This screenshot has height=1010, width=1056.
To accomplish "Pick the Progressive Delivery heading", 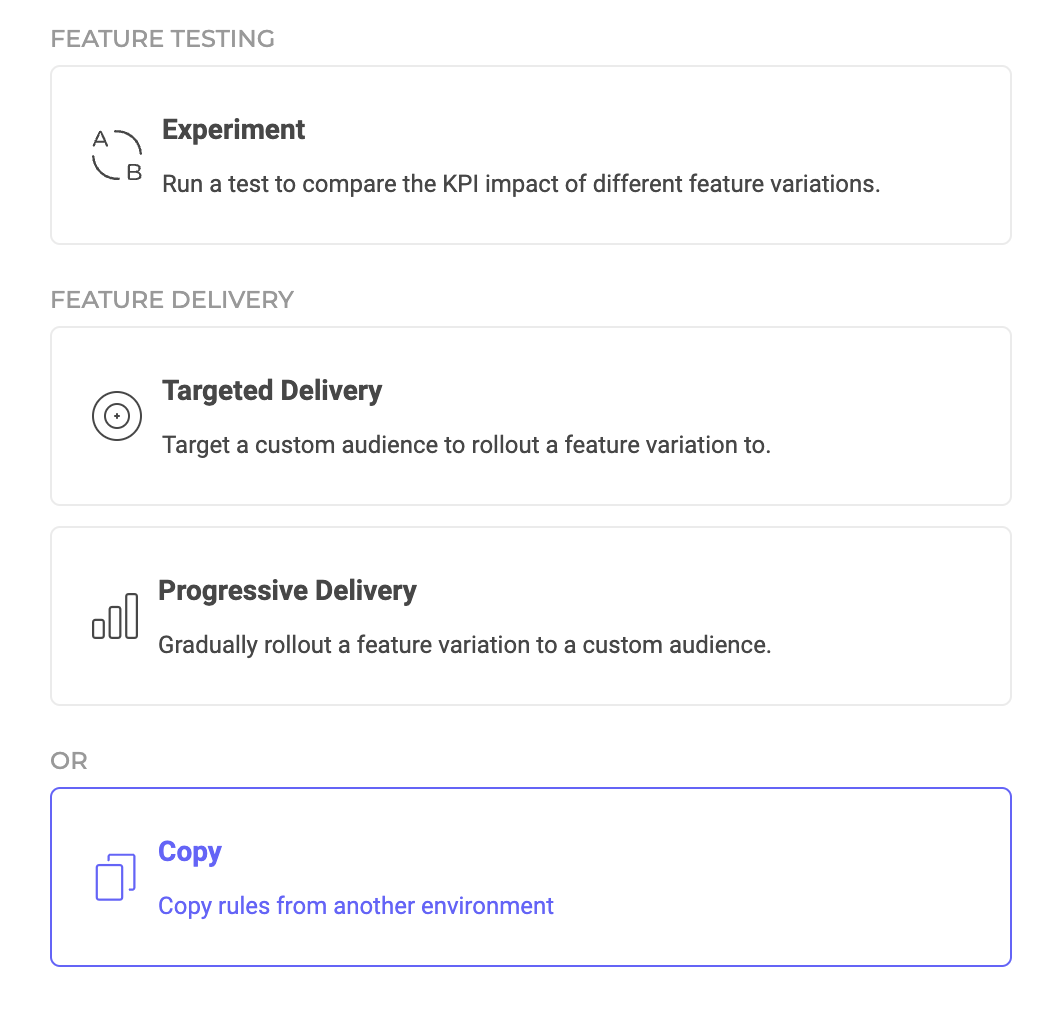I will point(287,590).
